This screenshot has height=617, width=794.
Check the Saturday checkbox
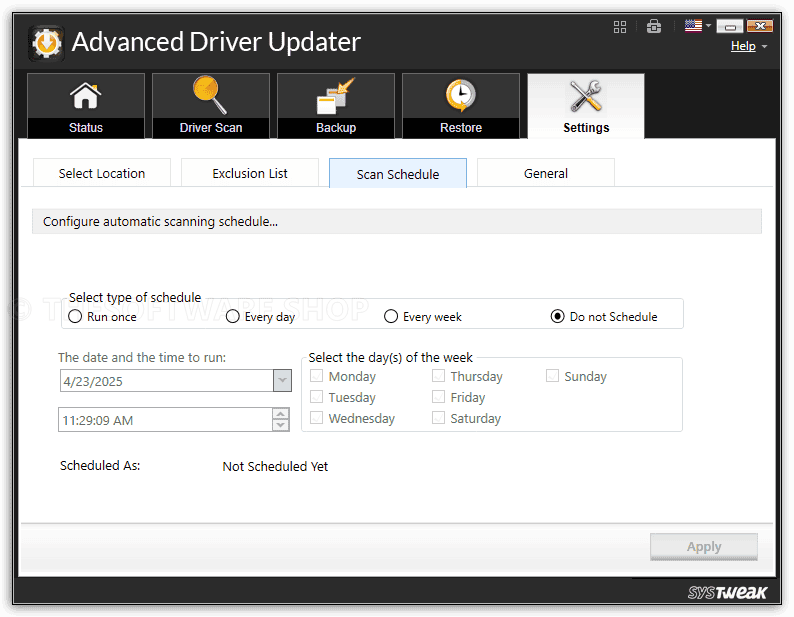[439, 418]
